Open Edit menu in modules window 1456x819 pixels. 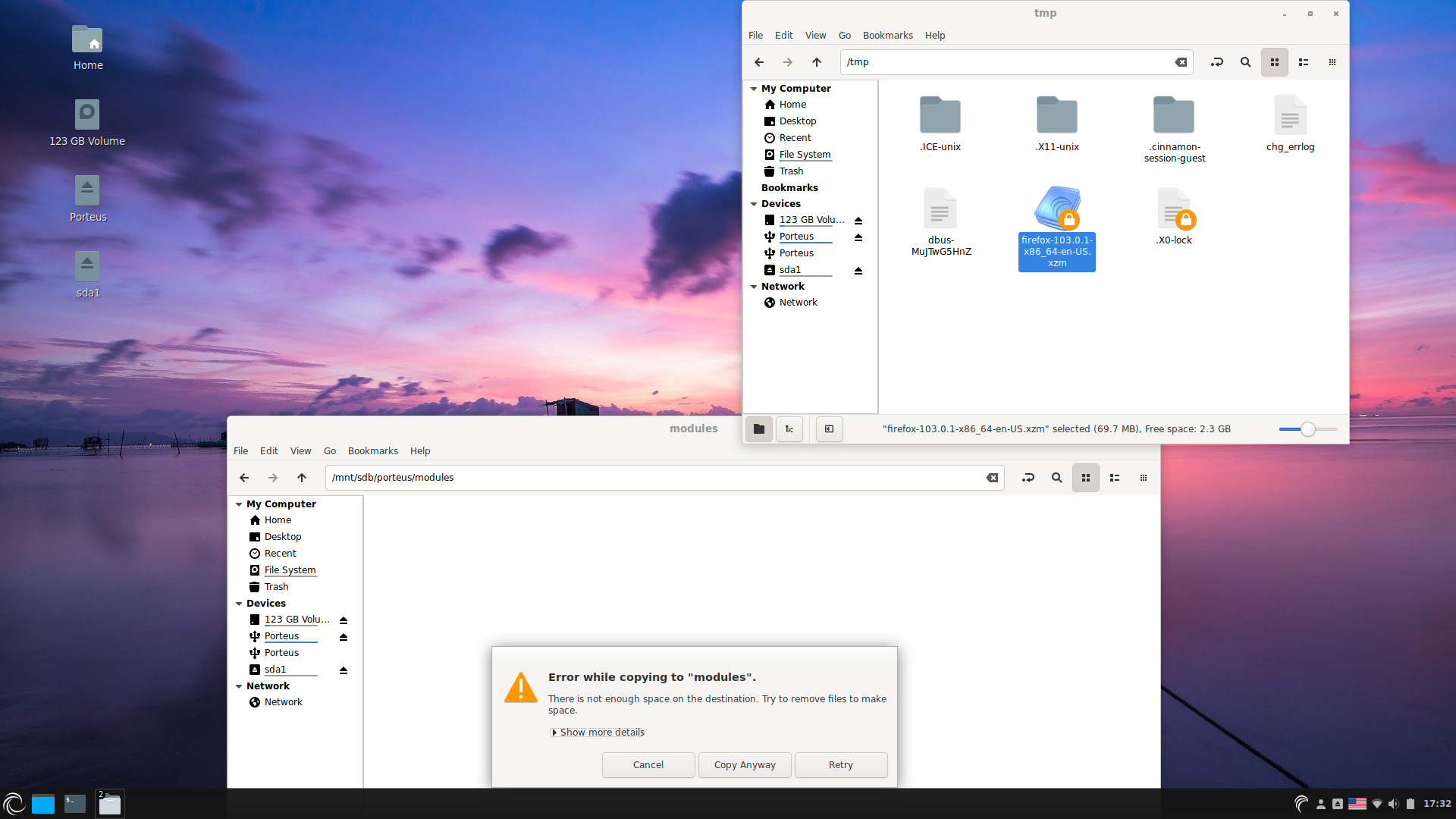point(269,451)
